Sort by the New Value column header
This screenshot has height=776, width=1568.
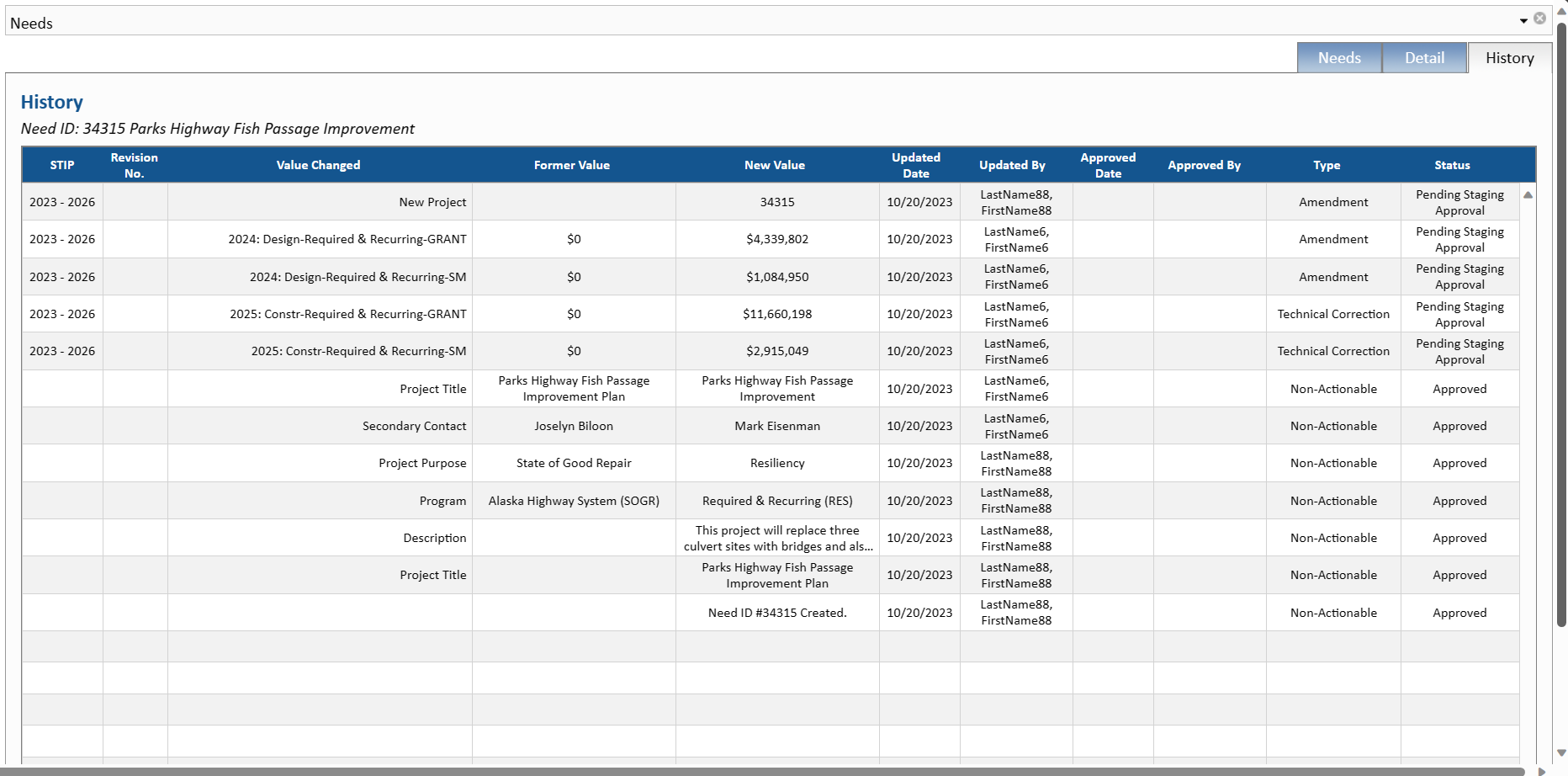[x=775, y=165]
